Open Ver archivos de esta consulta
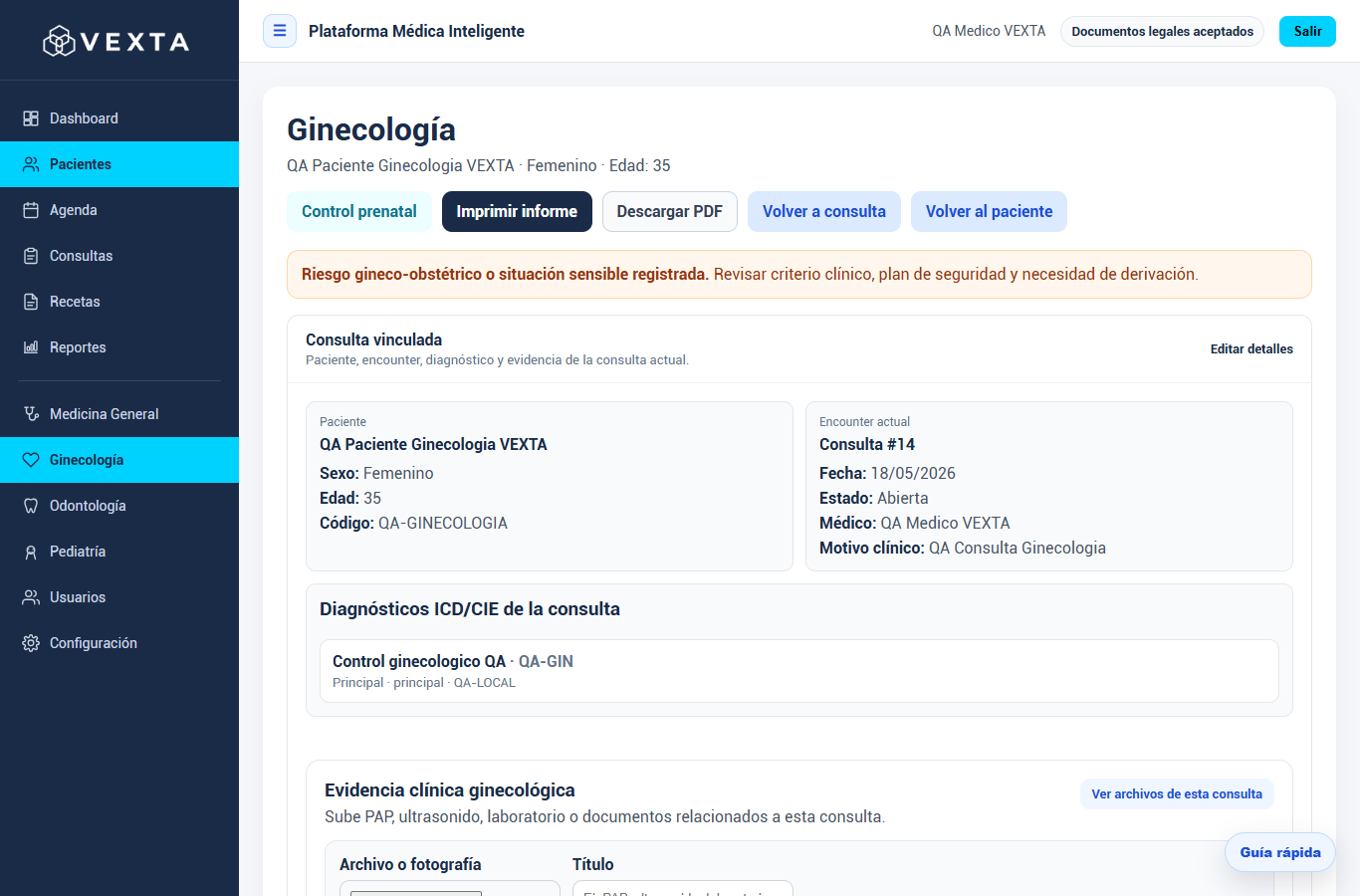The width and height of the screenshot is (1360, 896). point(1177,793)
